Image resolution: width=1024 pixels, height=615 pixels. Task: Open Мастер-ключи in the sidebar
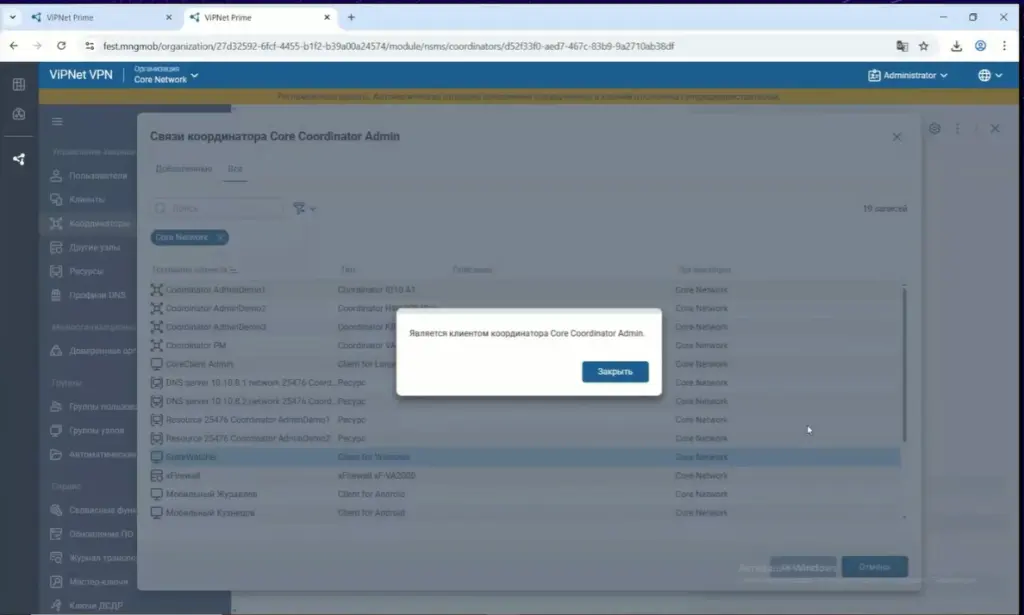click(x=89, y=582)
